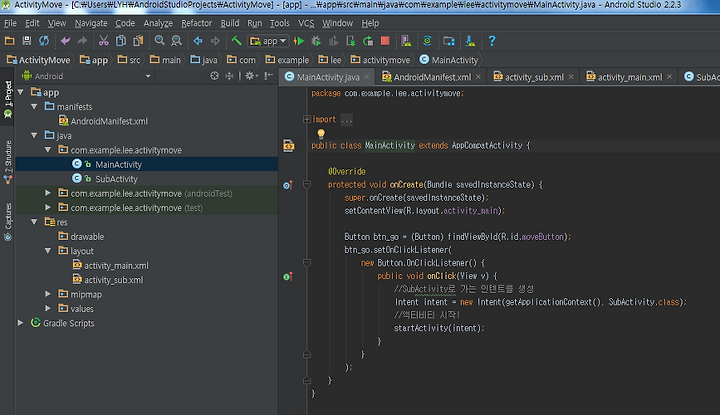Click the Collapse All icon in project panel
The width and height of the screenshot is (720, 415).
[x=229, y=76]
